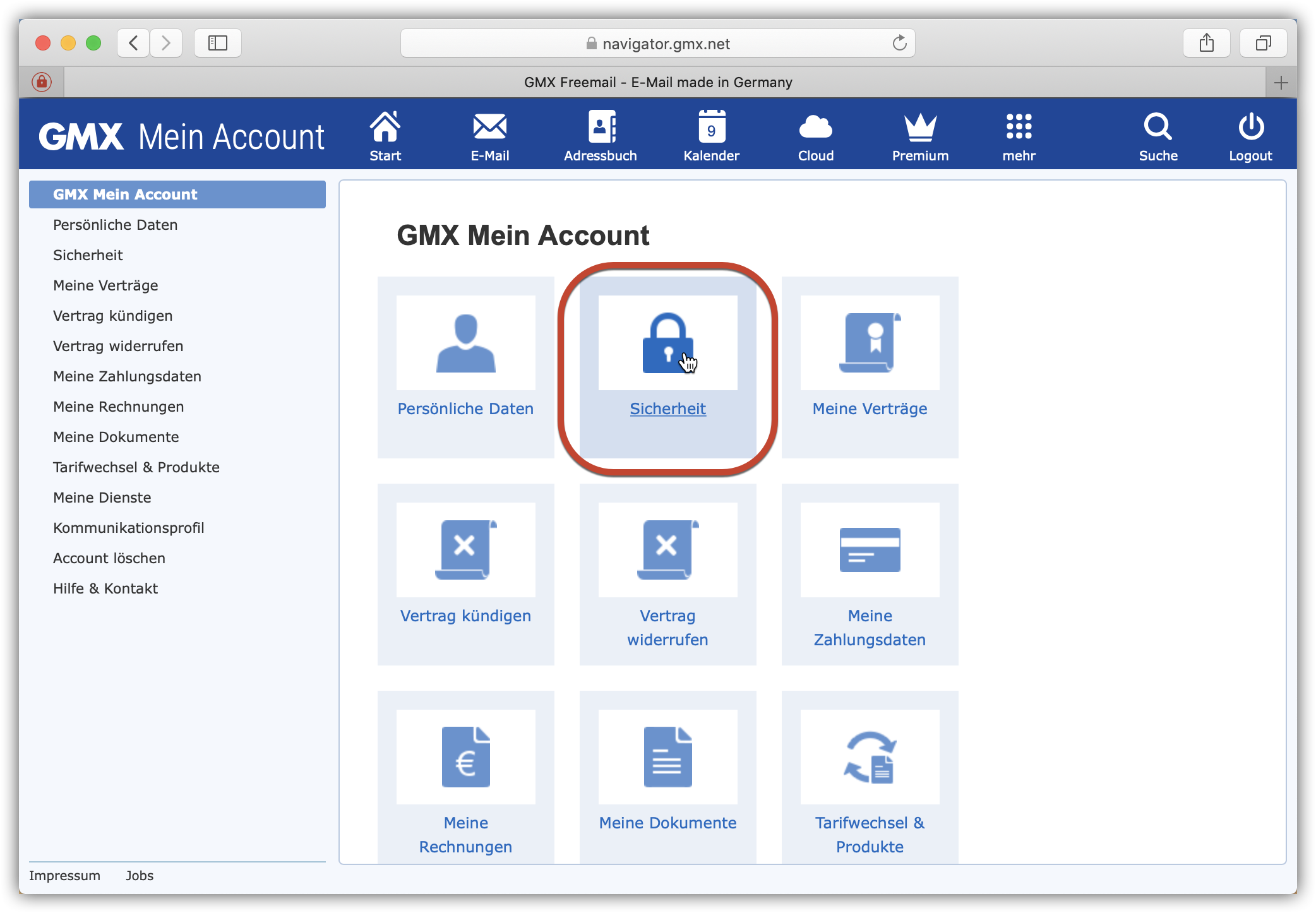Image resolution: width=1316 pixels, height=913 pixels.
Task: Select Persönliche Daten in sidebar
Action: [115, 225]
